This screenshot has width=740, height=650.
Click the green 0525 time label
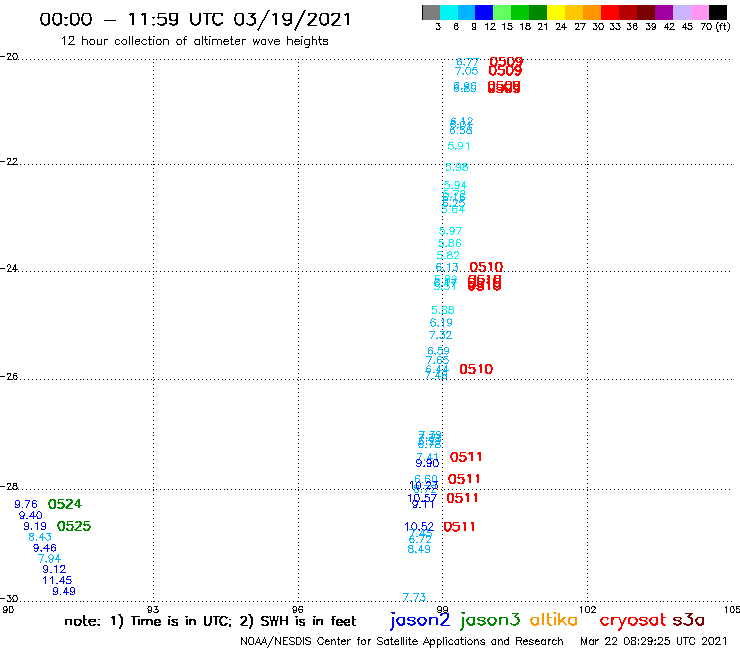click(x=74, y=526)
